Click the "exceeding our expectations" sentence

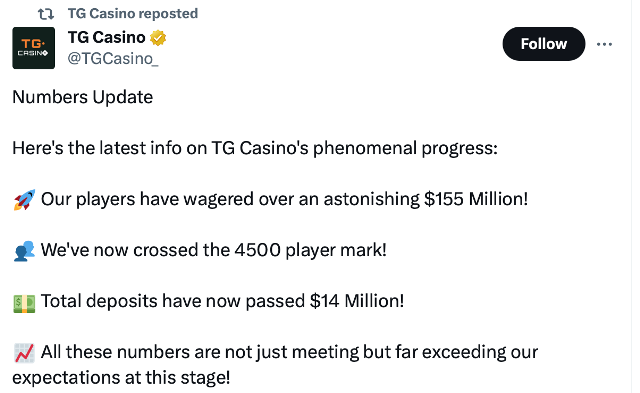pos(275,365)
